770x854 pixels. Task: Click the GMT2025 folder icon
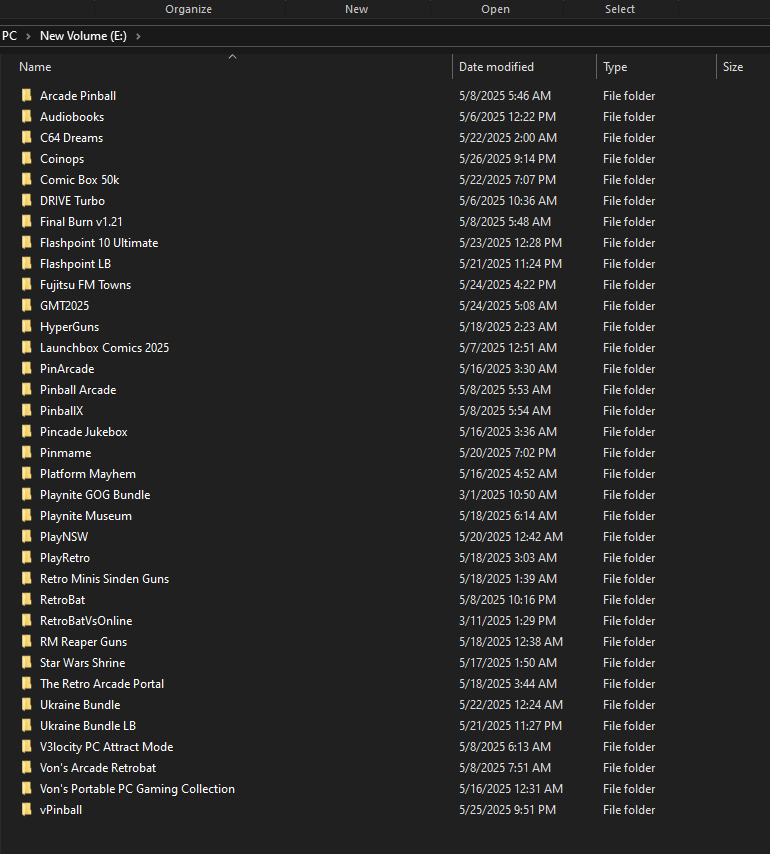pyautogui.click(x=26, y=306)
